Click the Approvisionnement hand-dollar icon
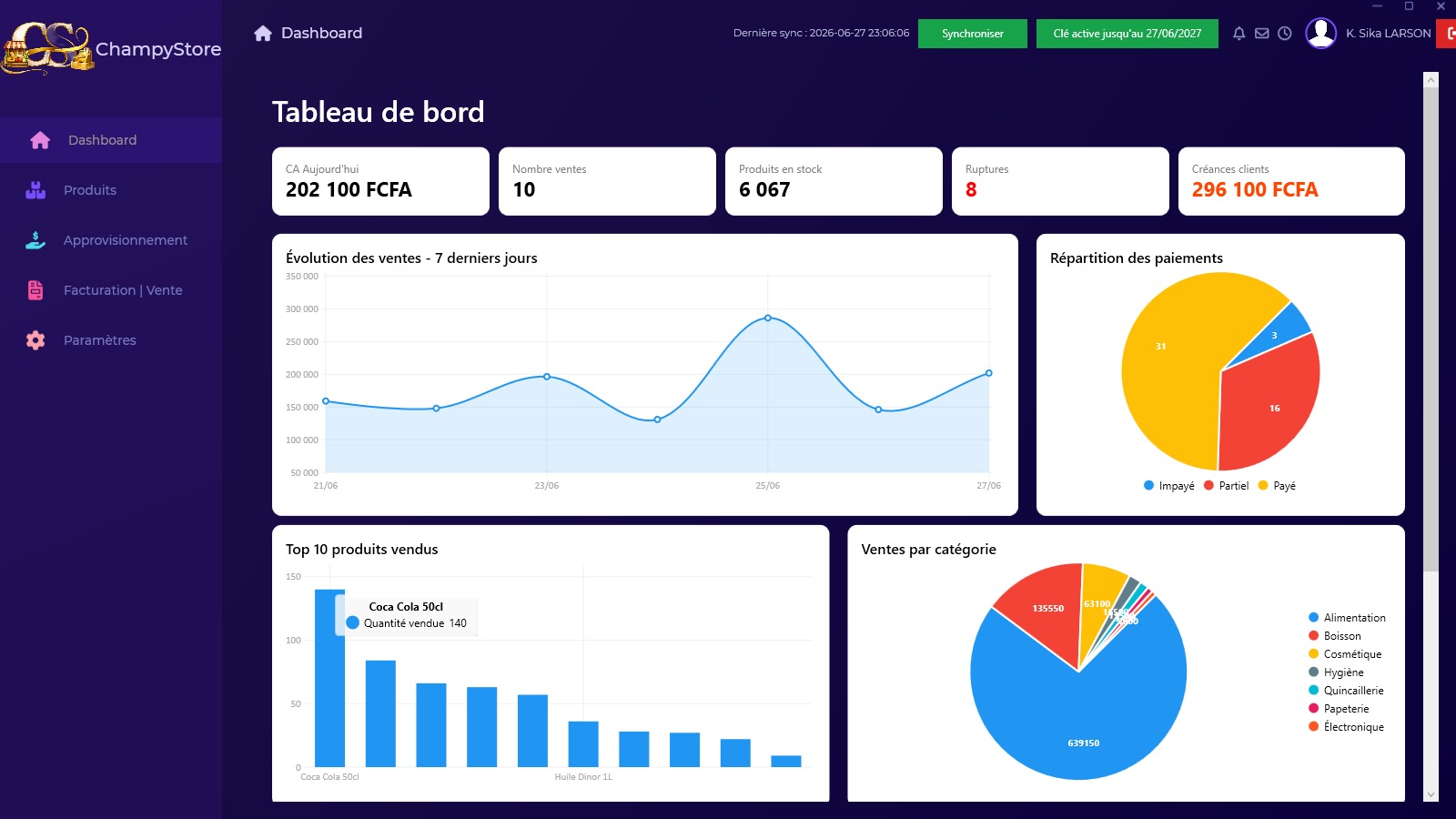The width and height of the screenshot is (1456, 819). pos(35,240)
